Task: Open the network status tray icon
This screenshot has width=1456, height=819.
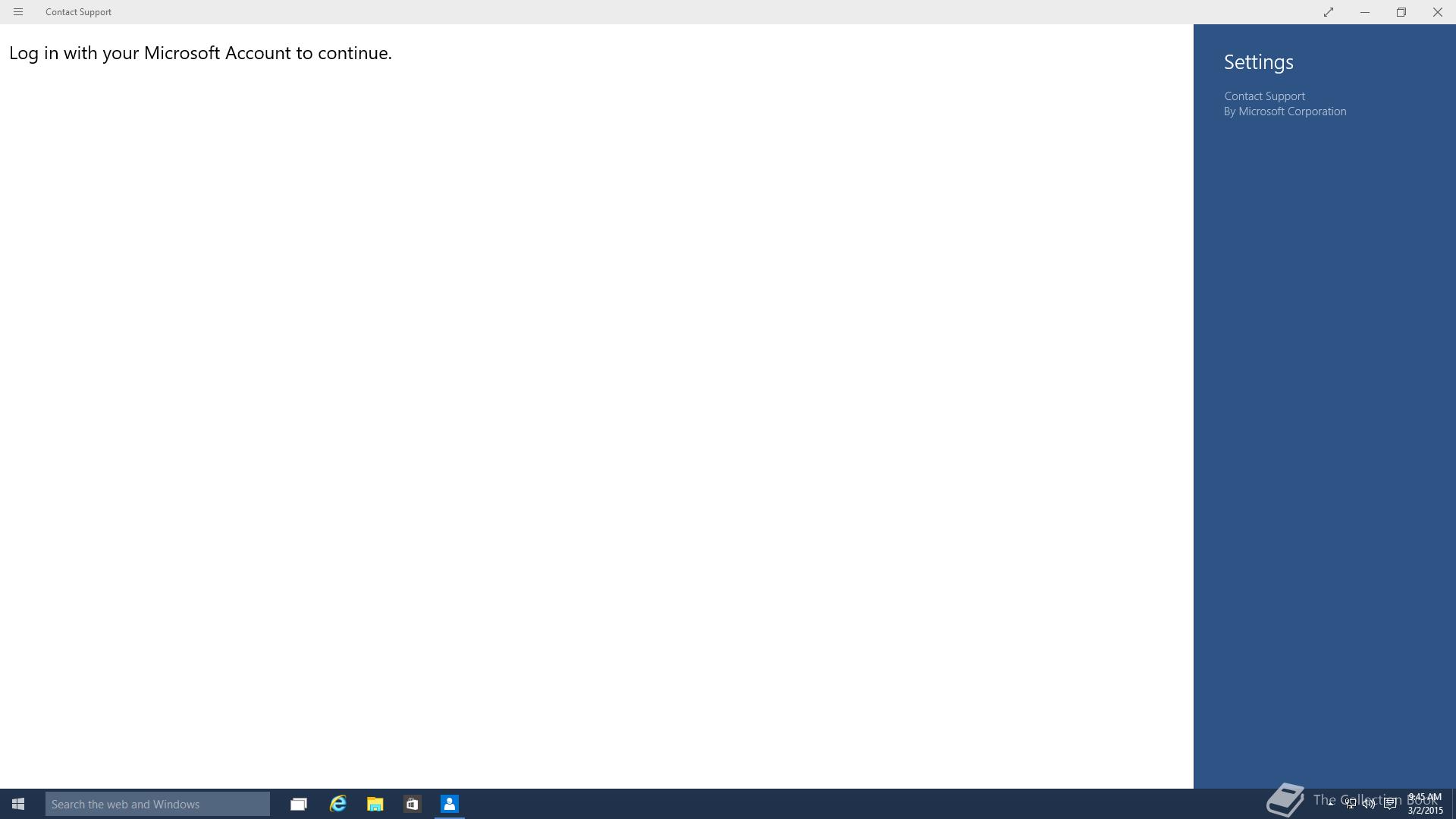Action: 1351,804
